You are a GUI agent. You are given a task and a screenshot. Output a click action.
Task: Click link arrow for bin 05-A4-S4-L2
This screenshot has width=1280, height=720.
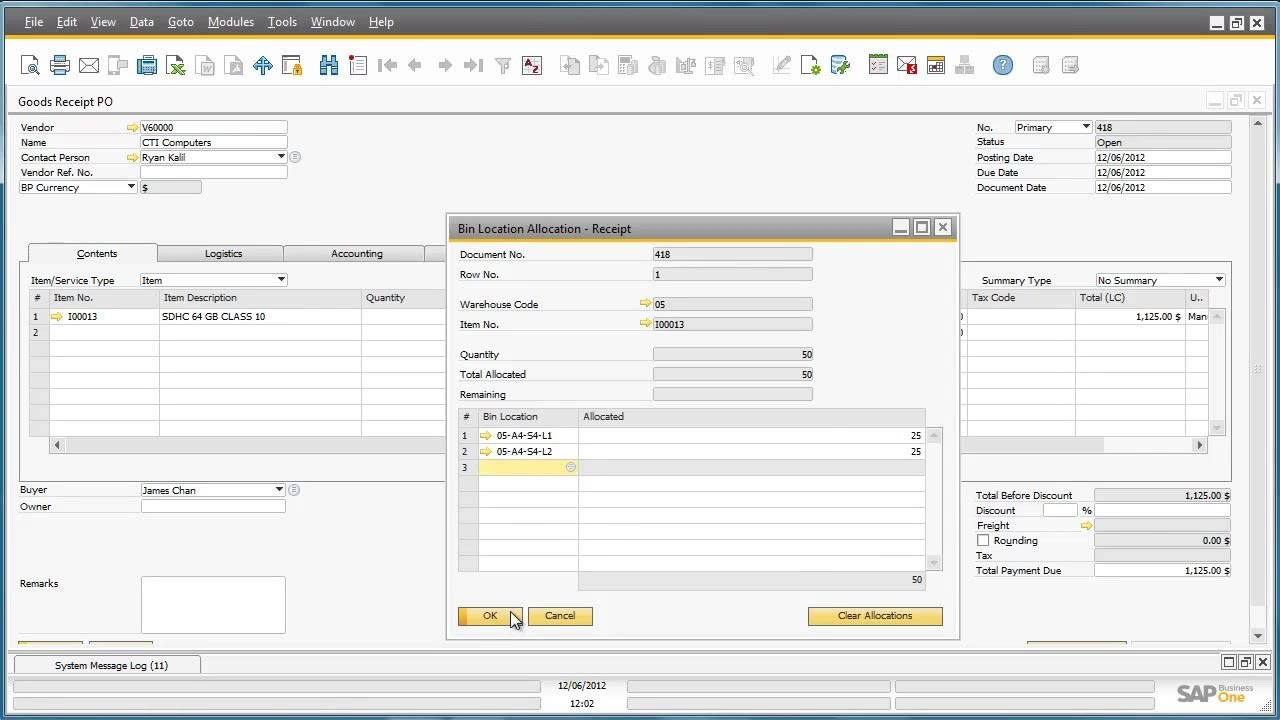pyautogui.click(x=486, y=452)
